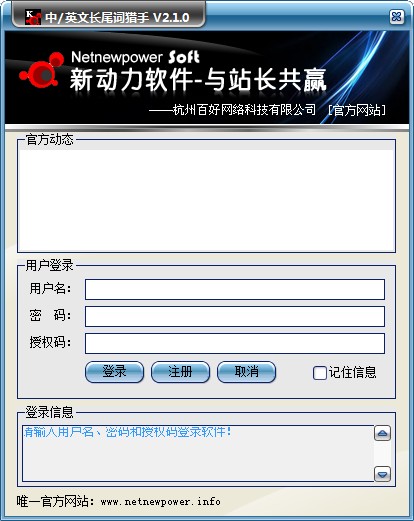Click the blue prompt text in 登录信息
Viewport: 414px width, 521px height.
coord(128,432)
